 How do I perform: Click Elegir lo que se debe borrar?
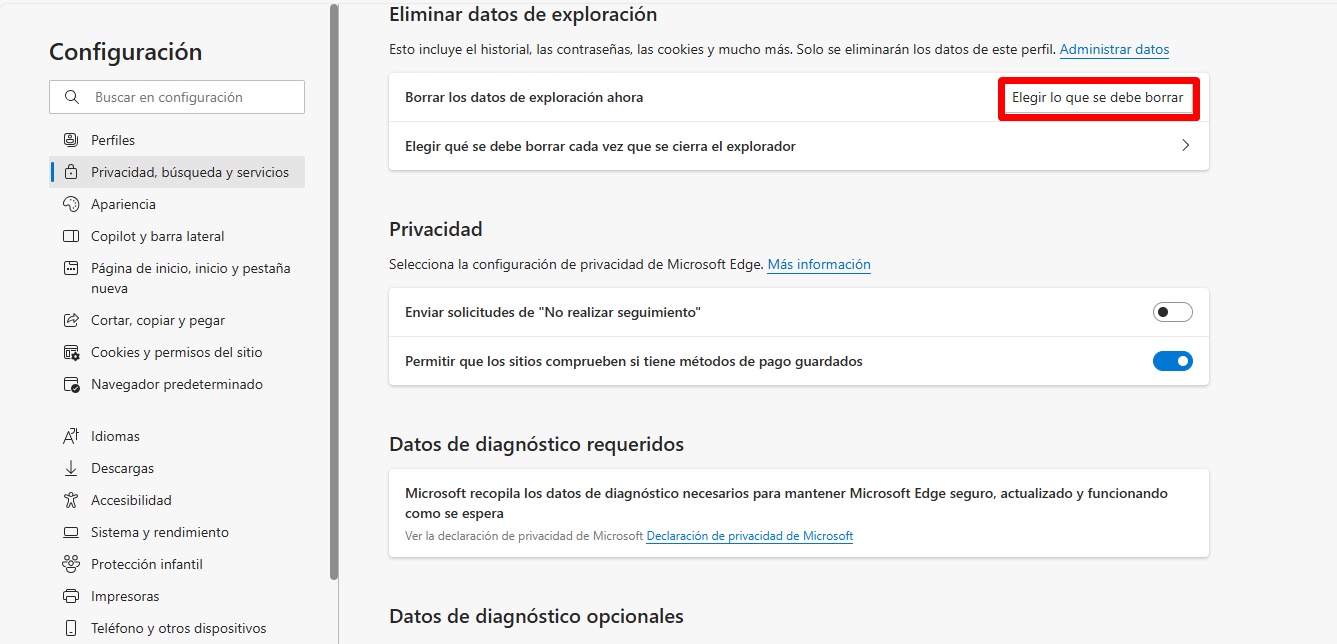click(x=1097, y=98)
